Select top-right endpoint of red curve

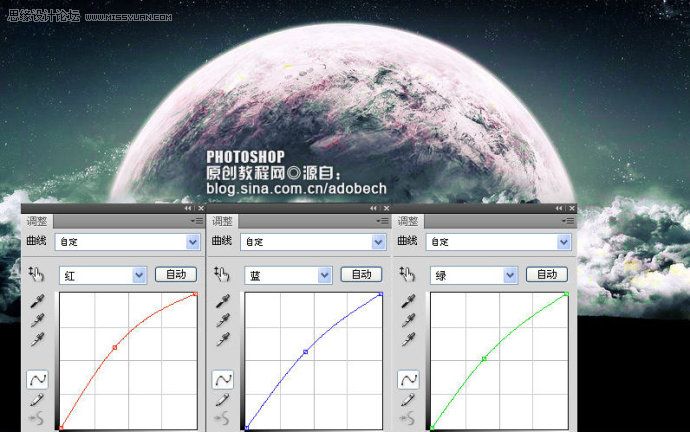coord(195,294)
